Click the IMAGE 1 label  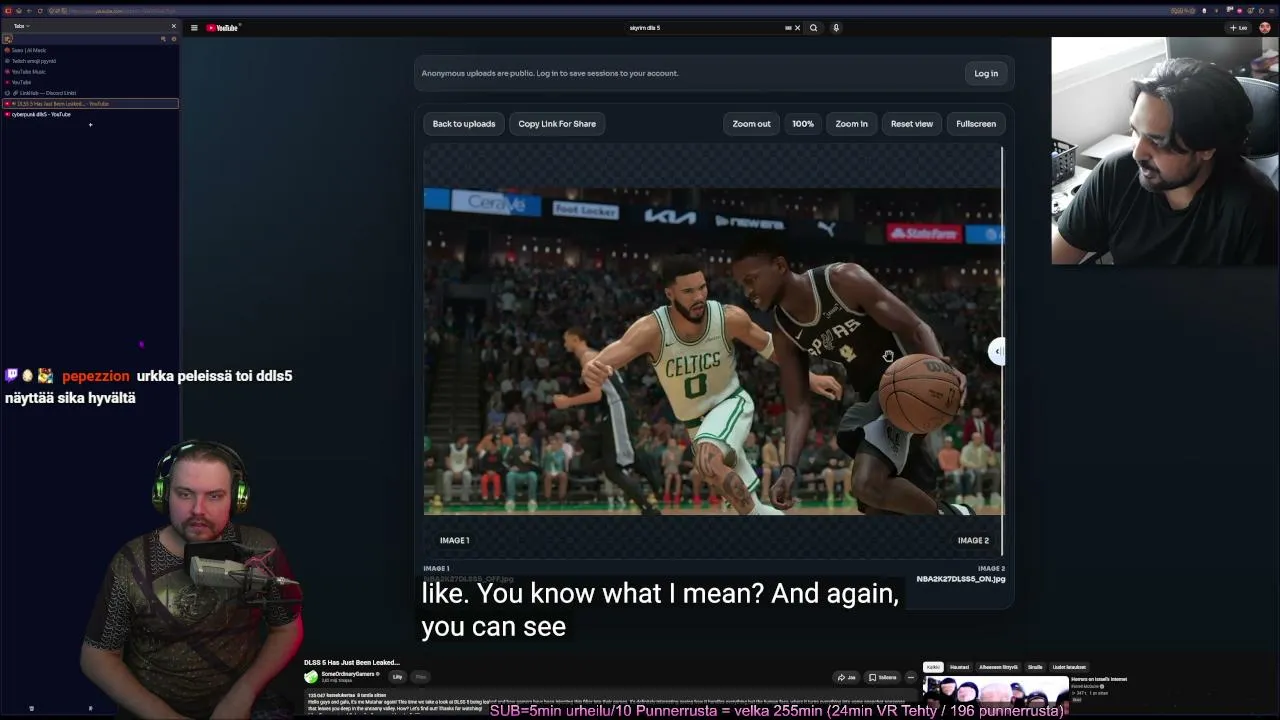coord(454,540)
